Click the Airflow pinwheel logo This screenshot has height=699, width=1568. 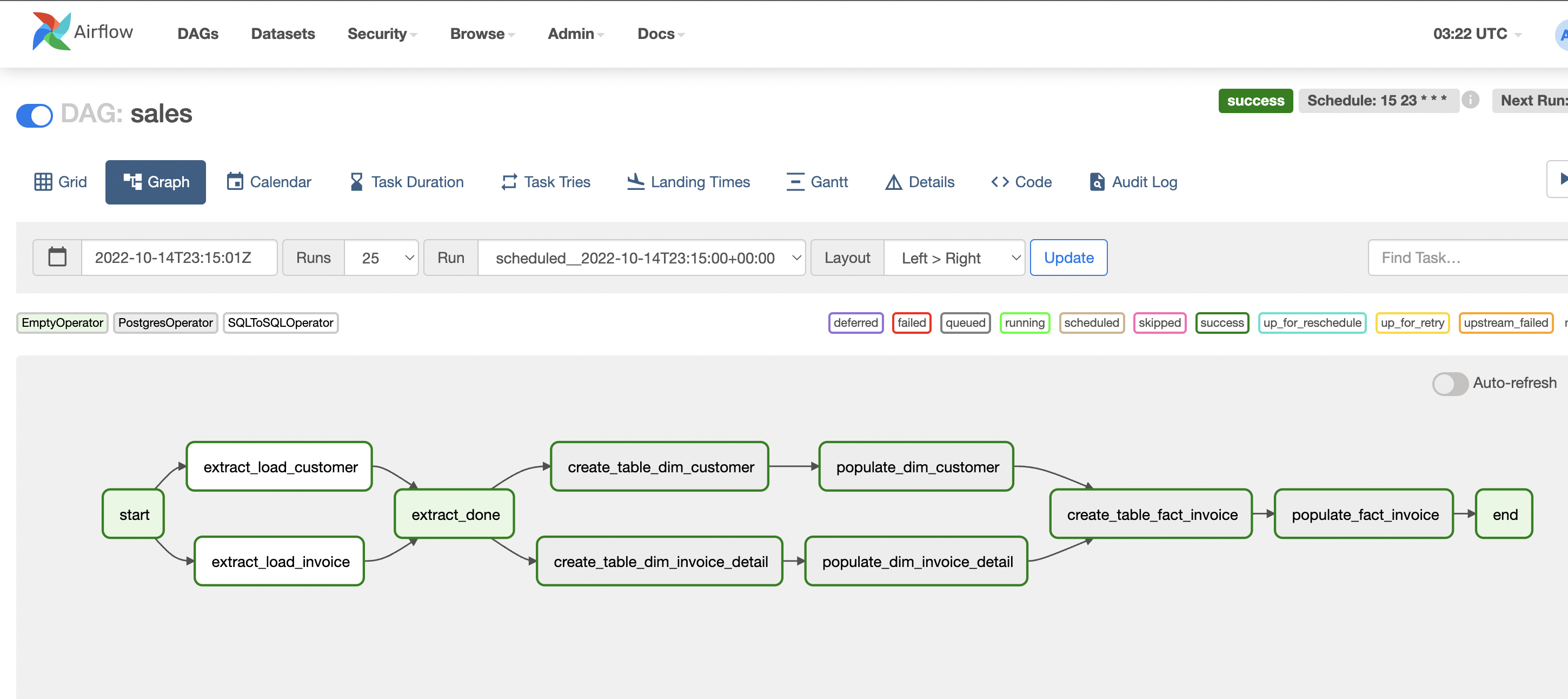51,32
